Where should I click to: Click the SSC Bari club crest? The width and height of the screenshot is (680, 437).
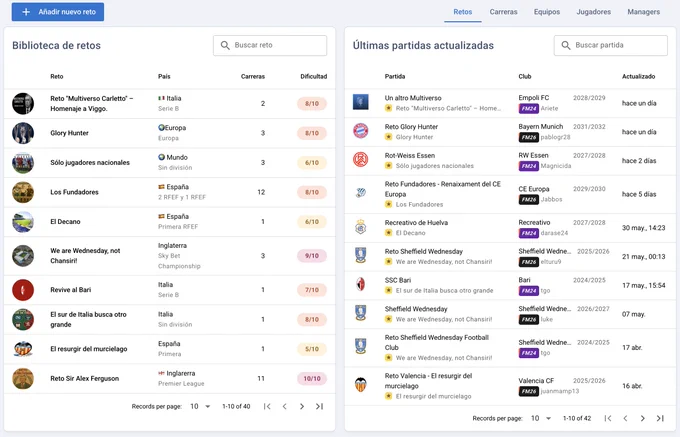[x=360, y=284]
